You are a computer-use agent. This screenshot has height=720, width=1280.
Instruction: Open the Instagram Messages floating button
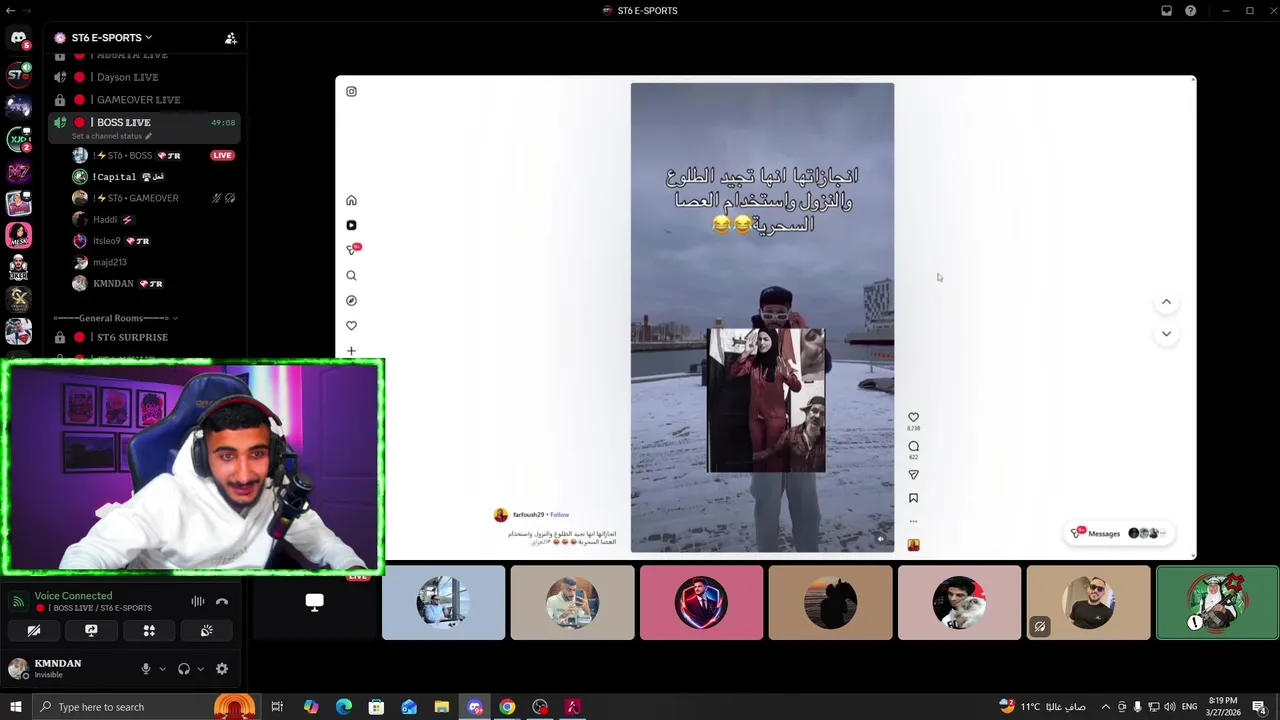point(1117,533)
